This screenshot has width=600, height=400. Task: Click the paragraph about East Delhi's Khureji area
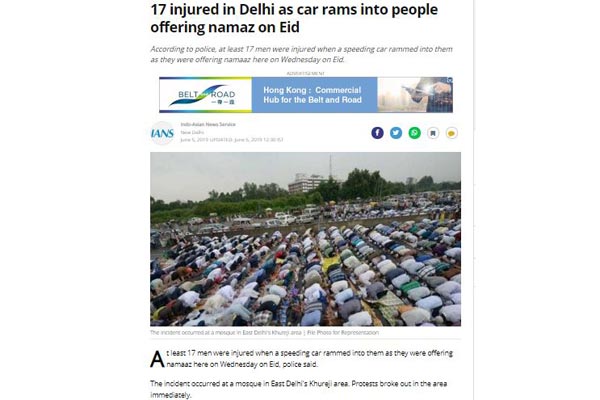[x=298, y=389]
